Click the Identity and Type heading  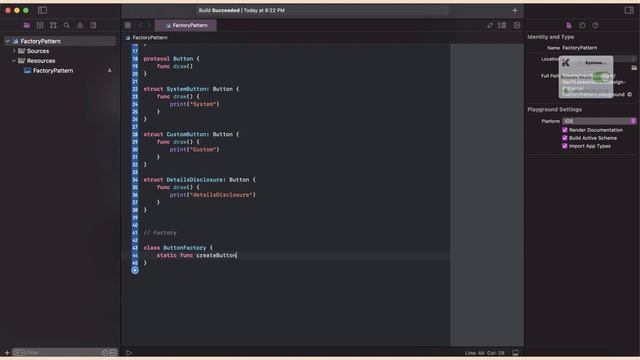pyautogui.click(x=550, y=37)
